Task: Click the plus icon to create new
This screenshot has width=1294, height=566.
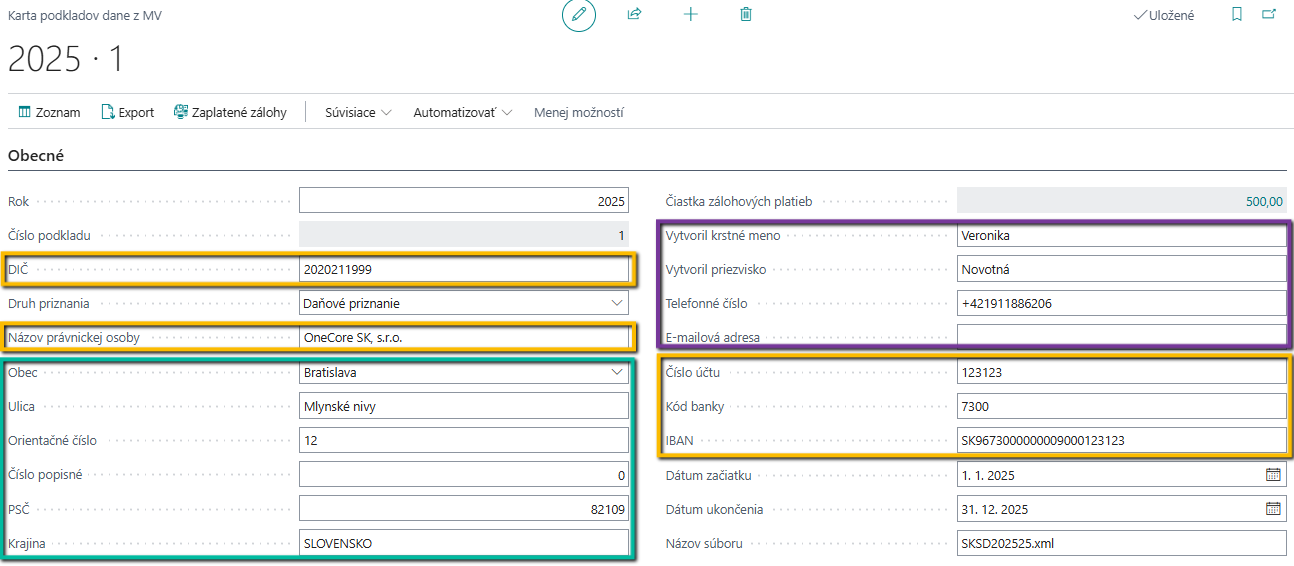Action: 690,15
